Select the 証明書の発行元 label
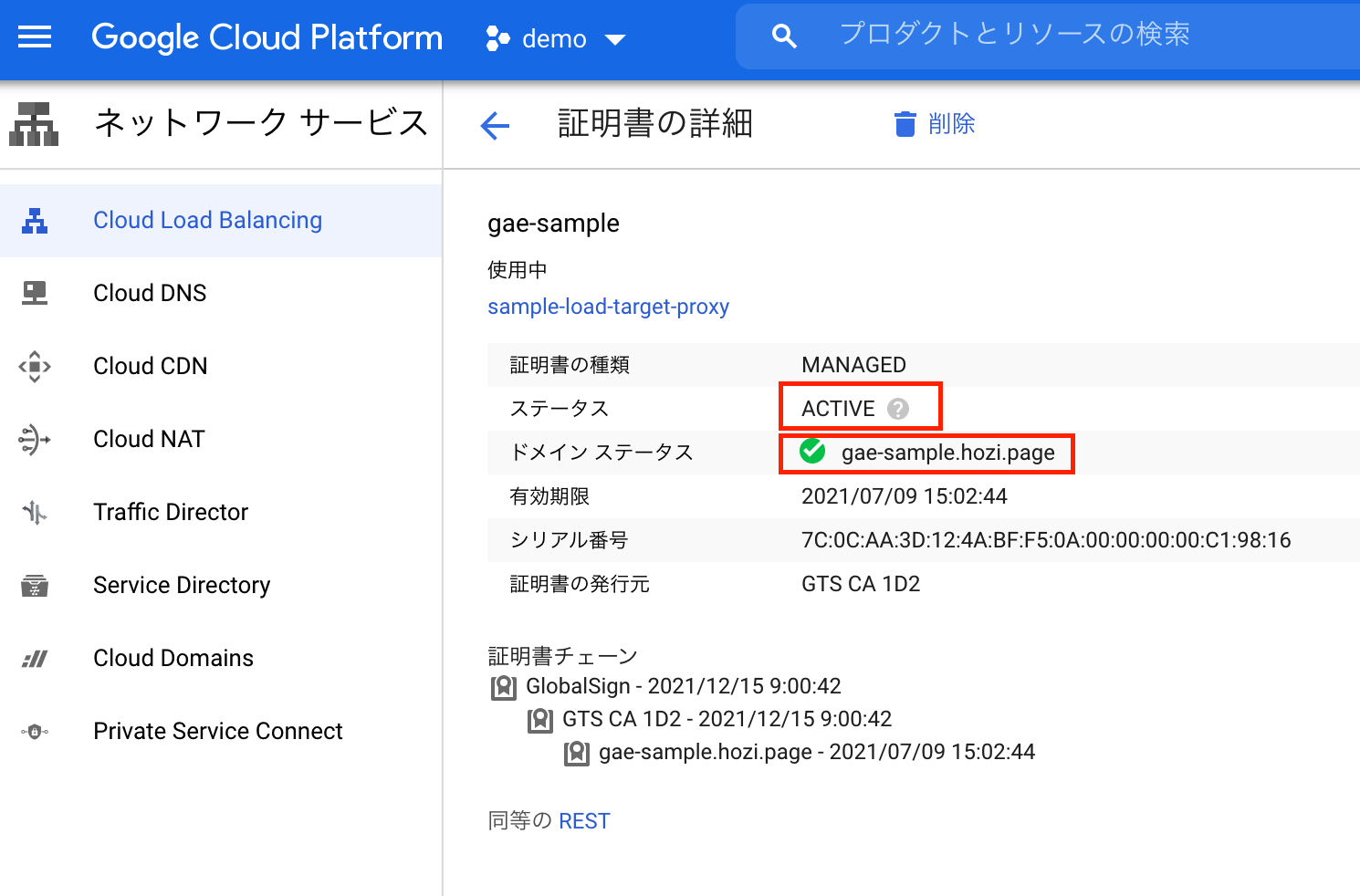Image resolution: width=1360 pixels, height=896 pixels. coord(580,584)
